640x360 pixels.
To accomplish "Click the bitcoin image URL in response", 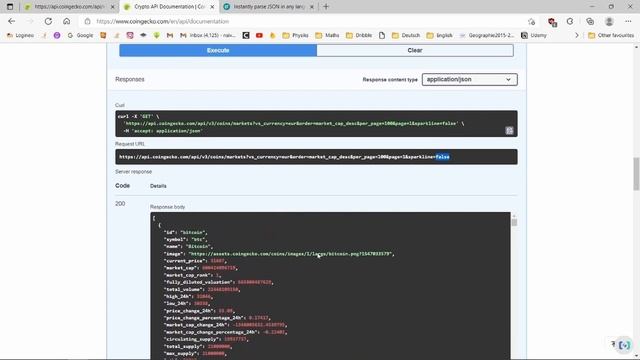I will [x=291, y=254].
